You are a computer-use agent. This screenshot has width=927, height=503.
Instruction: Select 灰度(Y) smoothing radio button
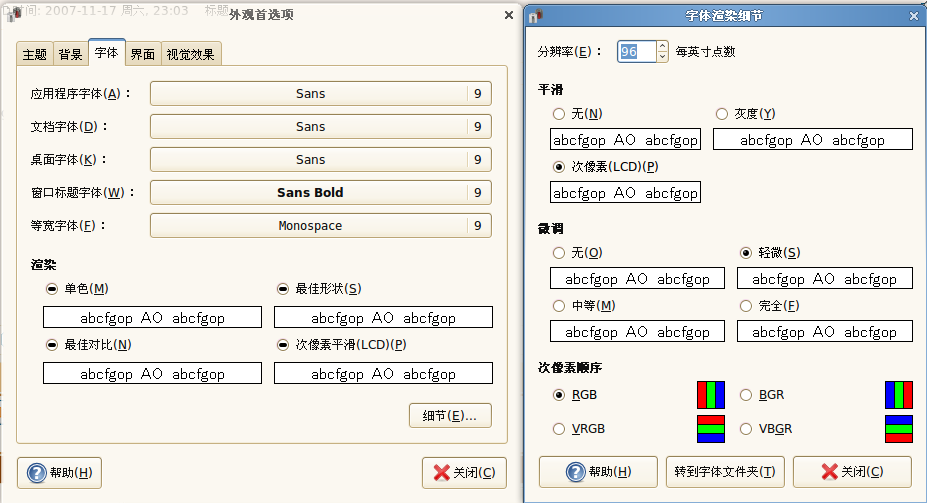coord(722,114)
